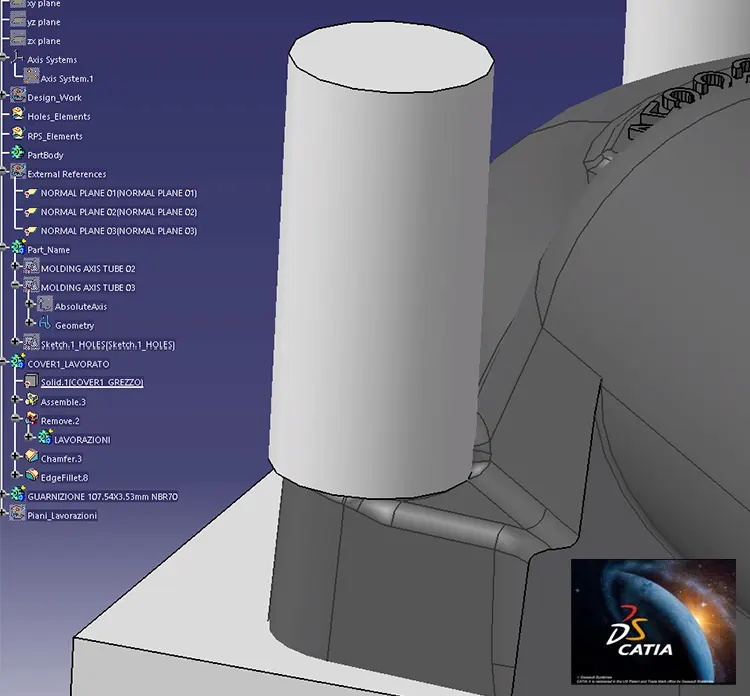Image resolution: width=750 pixels, height=696 pixels.
Task: Select the yz plane icon
Action: (18, 20)
